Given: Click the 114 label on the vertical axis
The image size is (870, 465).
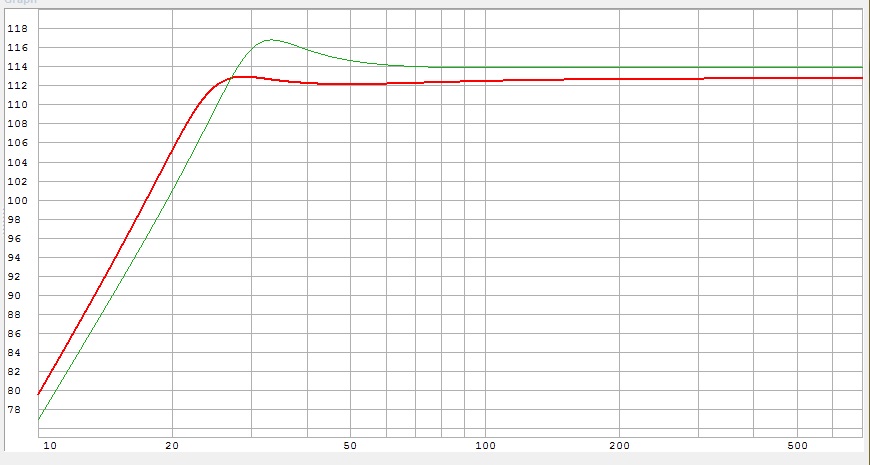Looking at the screenshot, I should (18, 67).
